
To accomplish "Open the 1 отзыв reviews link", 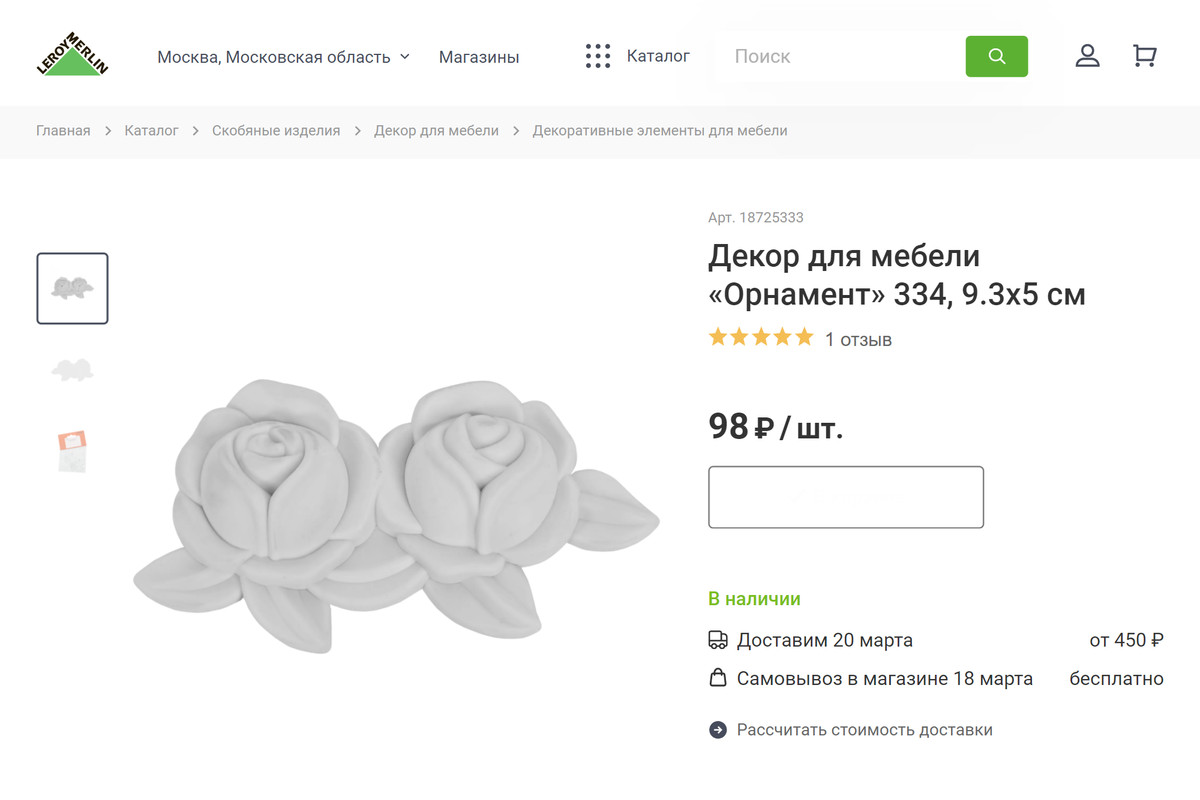I will pyautogui.click(x=858, y=340).
